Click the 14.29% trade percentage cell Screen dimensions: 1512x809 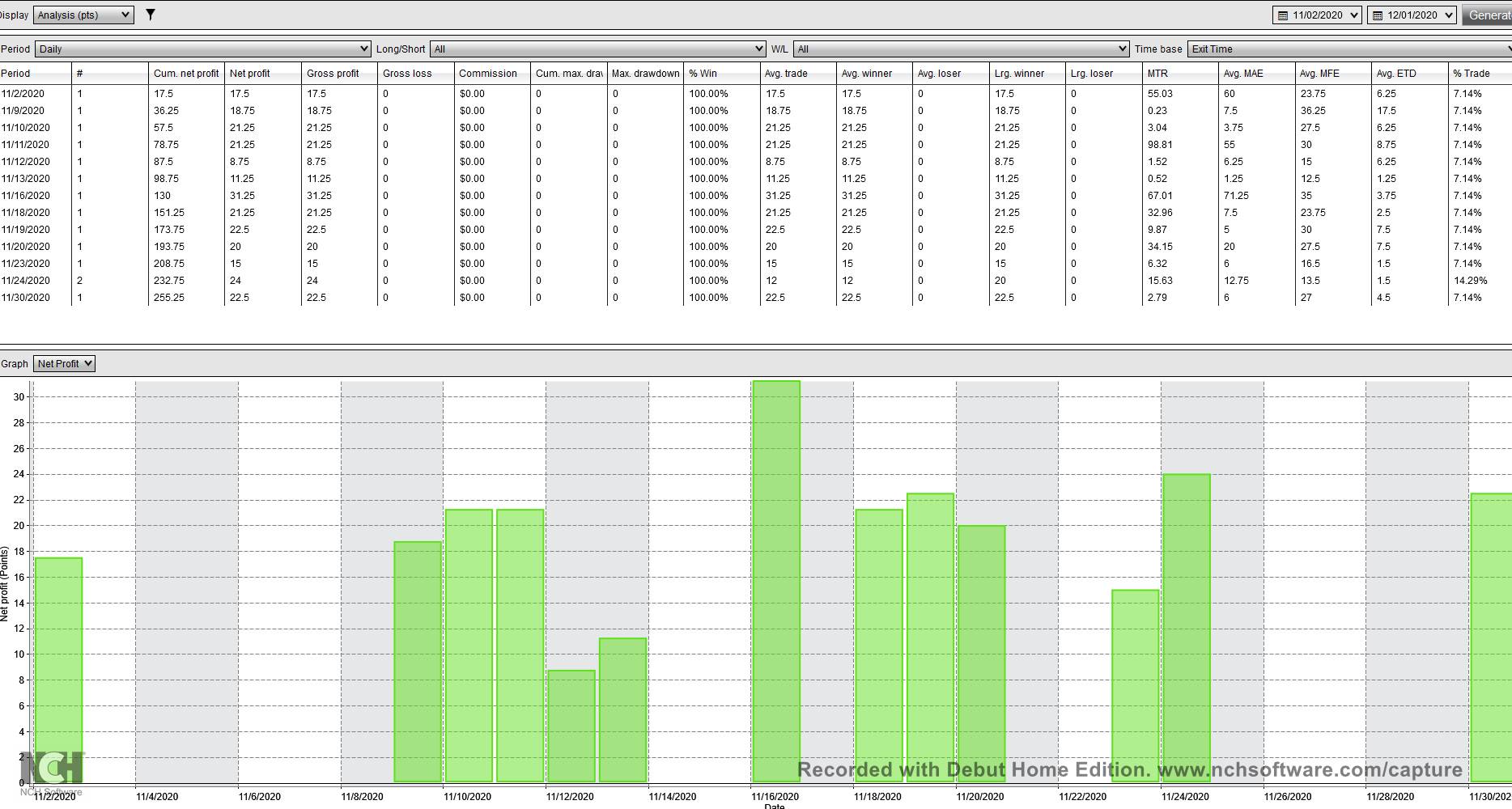(x=1471, y=281)
